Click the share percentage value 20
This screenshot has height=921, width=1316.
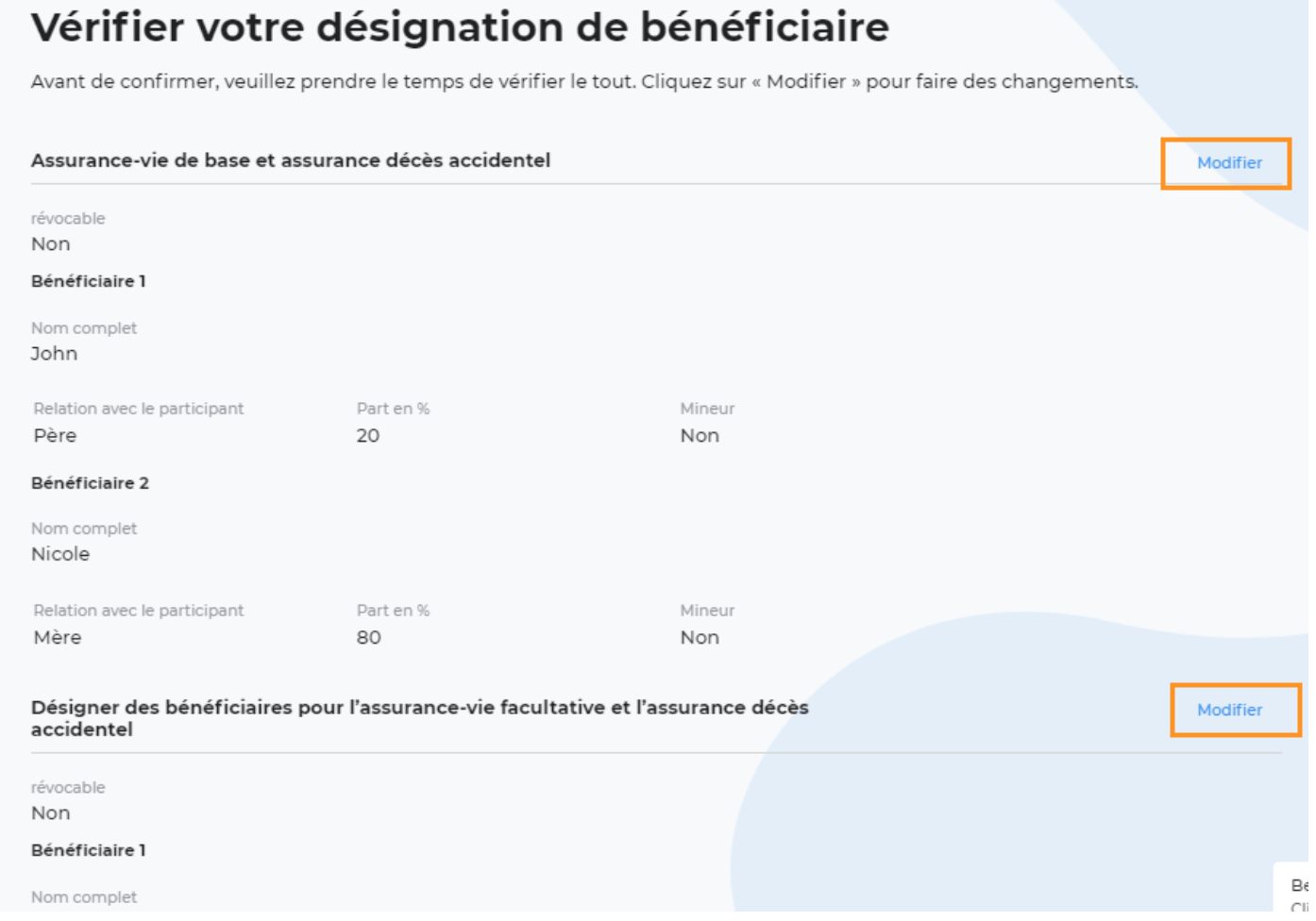(369, 438)
